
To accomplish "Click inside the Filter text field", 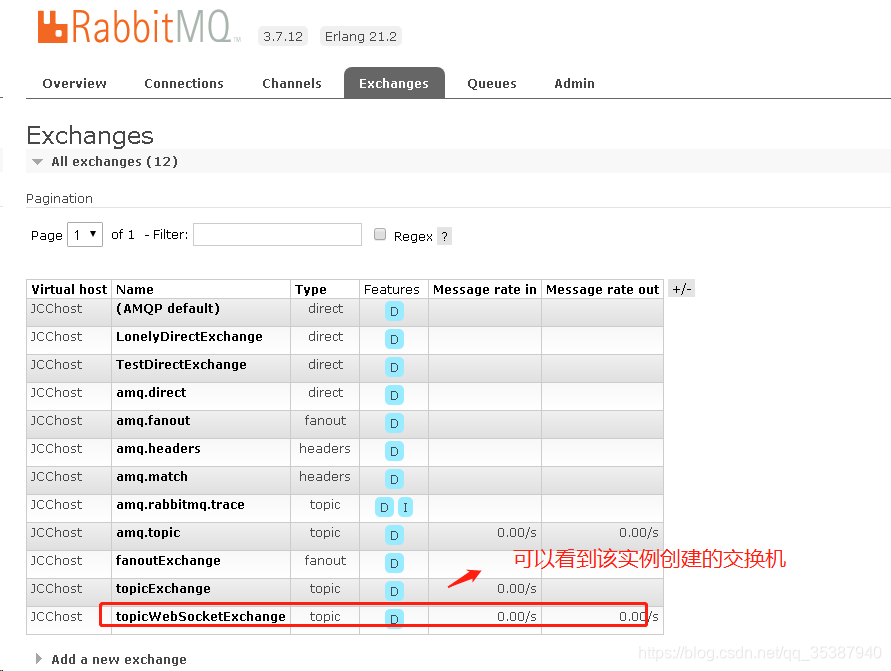I will (277, 234).
